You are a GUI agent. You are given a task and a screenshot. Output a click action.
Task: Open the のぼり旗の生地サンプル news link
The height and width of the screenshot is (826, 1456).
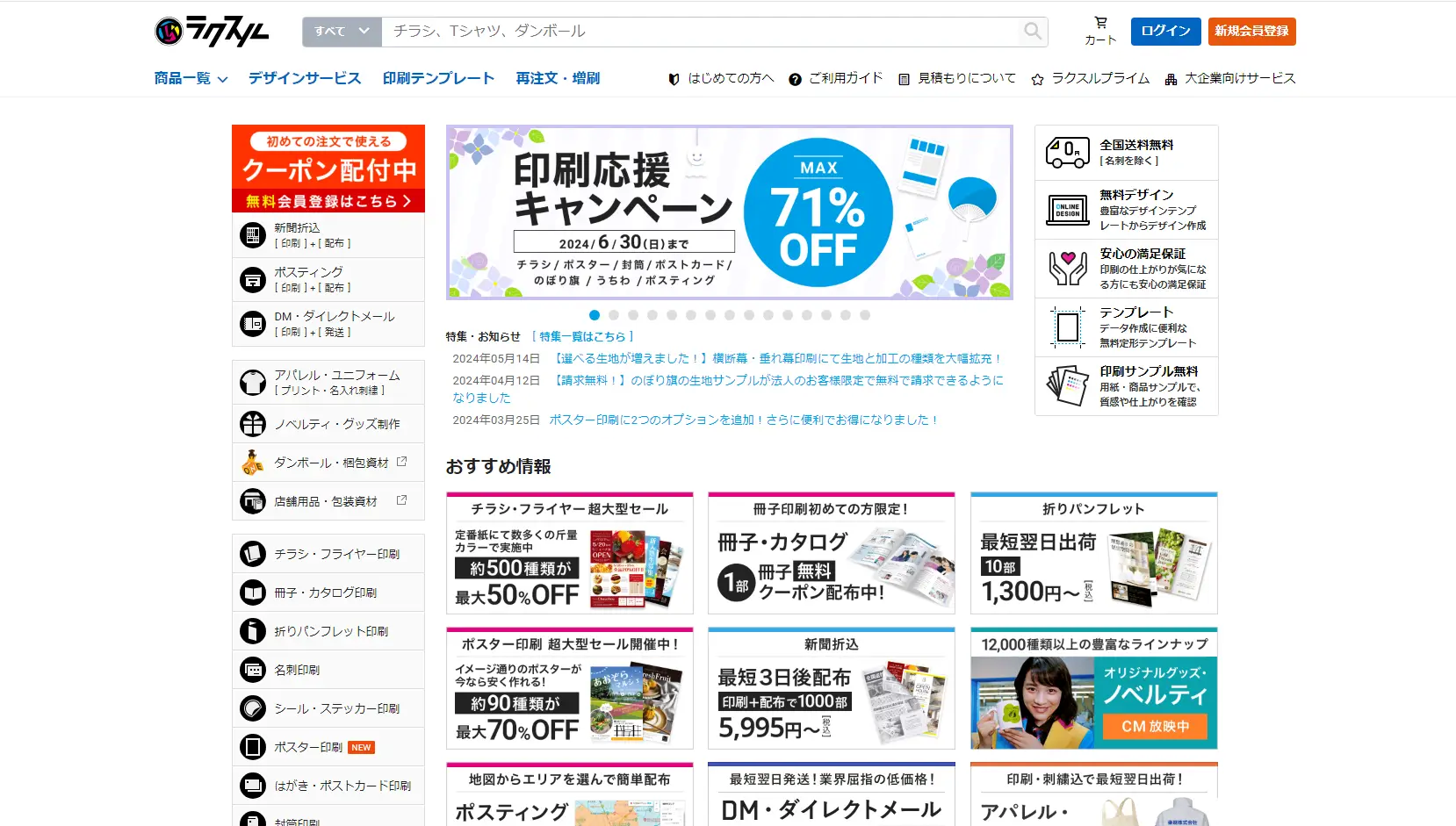(727, 389)
